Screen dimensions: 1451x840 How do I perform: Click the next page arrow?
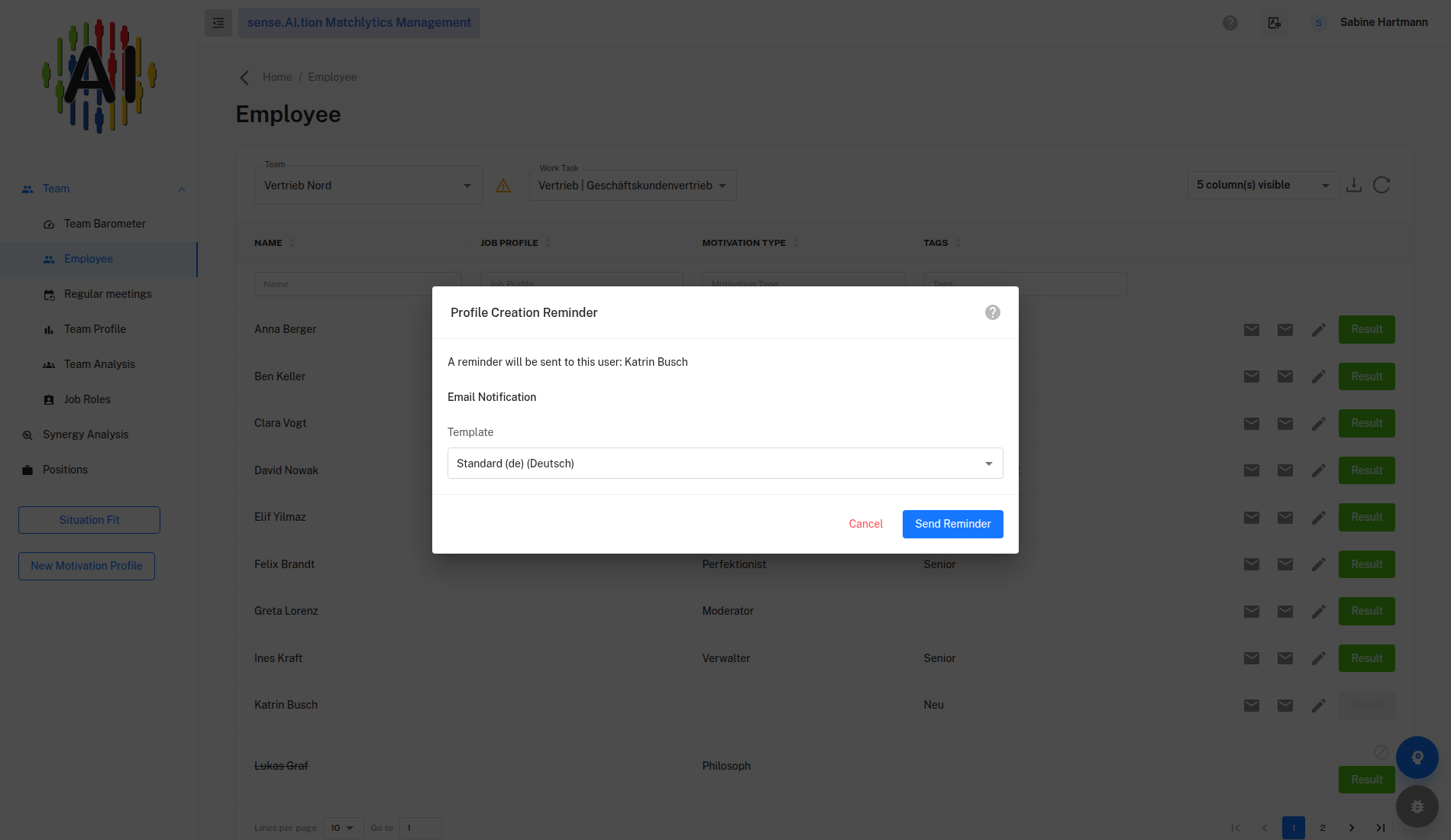point(1352,828)
